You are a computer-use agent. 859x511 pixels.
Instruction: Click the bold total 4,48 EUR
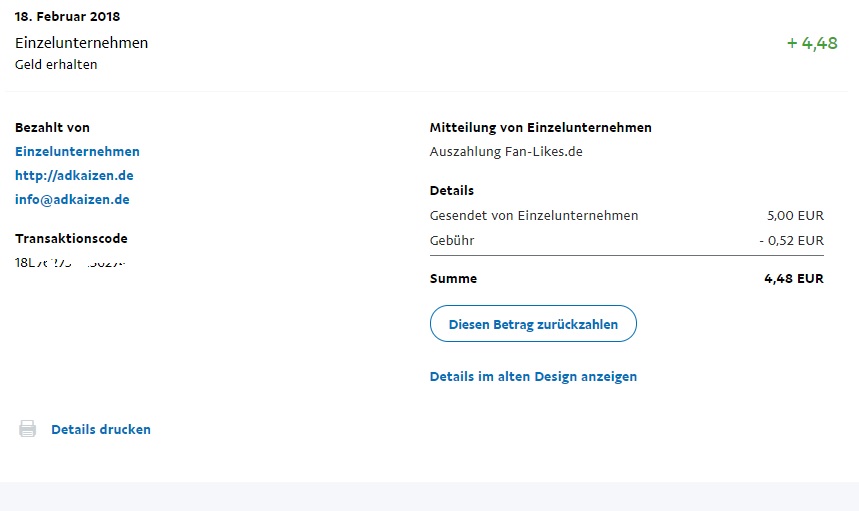pyautogui.click(x=794, y=279)
